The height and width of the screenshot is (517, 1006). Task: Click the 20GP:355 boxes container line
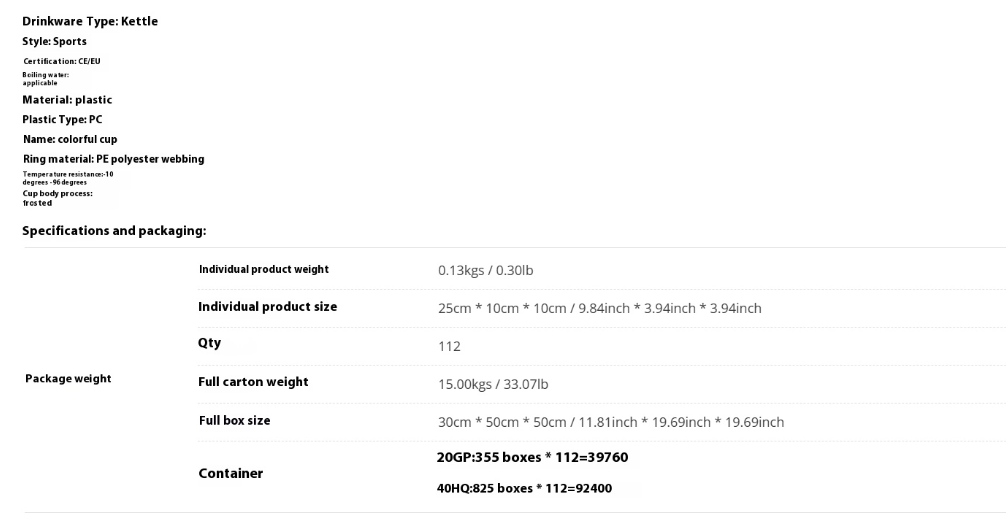533,457
